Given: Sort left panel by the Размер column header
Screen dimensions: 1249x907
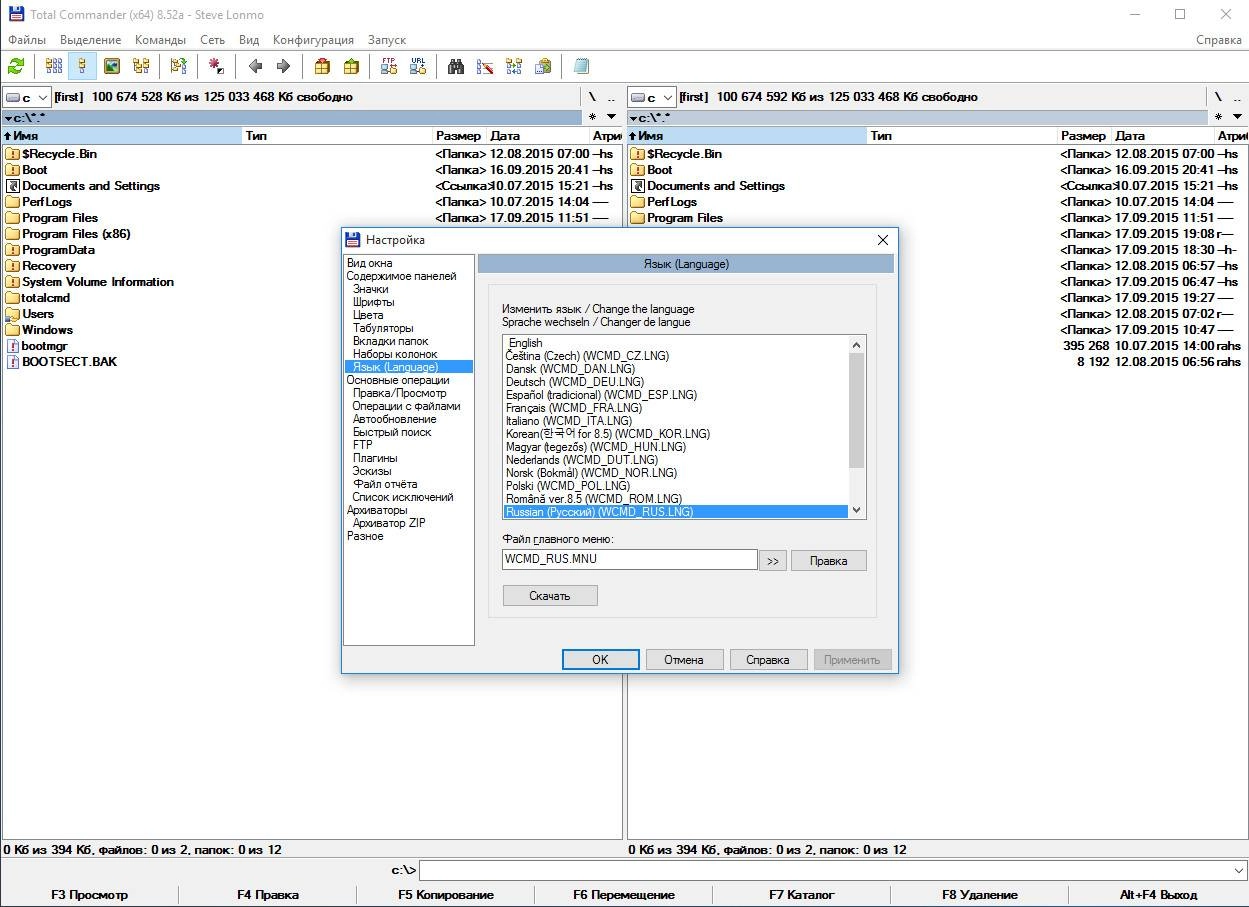Looking at the screenshot, I should pos(458,136).
